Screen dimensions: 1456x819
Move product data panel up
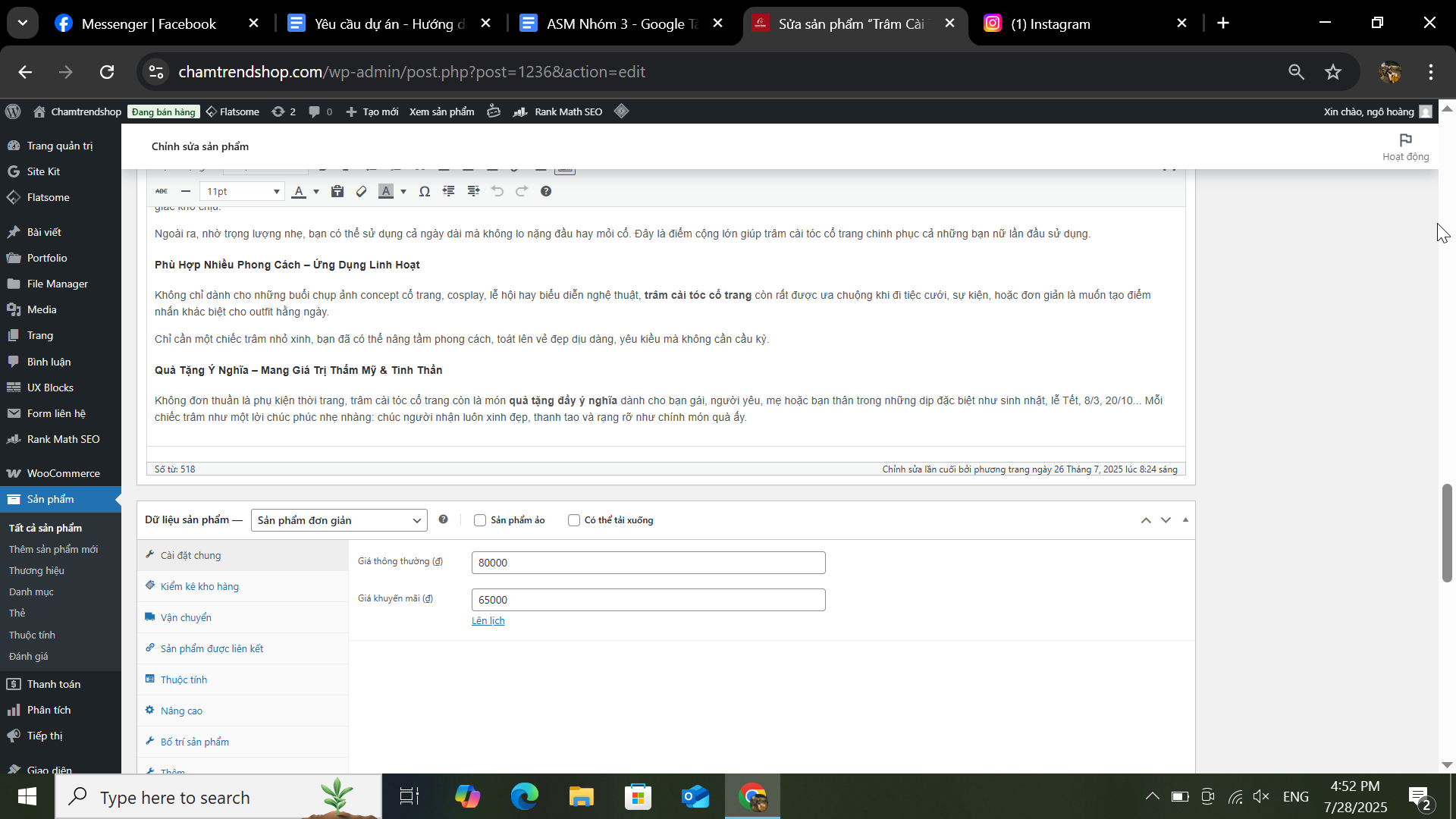(1146, 520)
